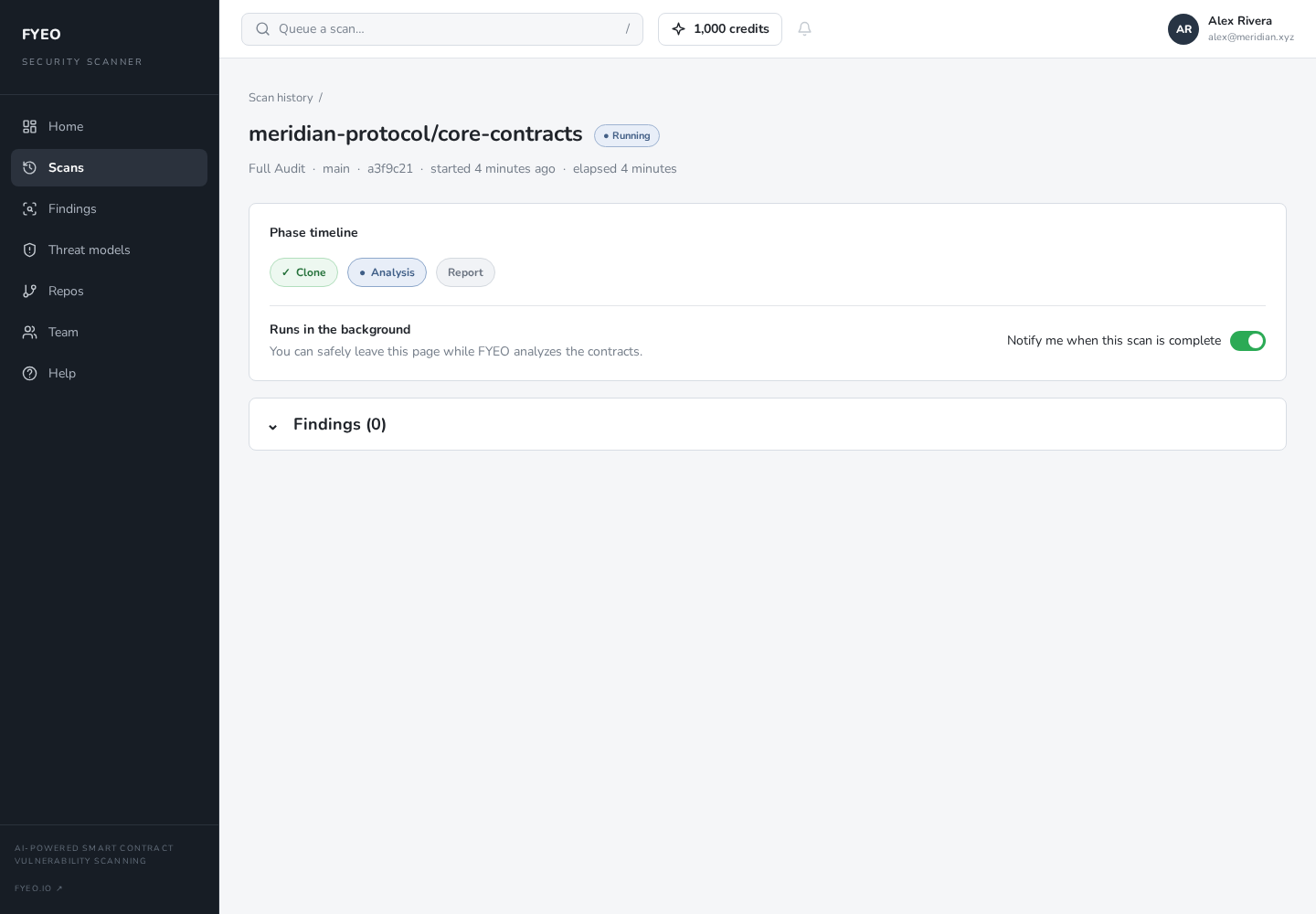Open notifications with the bell icon
The image size is (1316, 914).
pos(804,29)
